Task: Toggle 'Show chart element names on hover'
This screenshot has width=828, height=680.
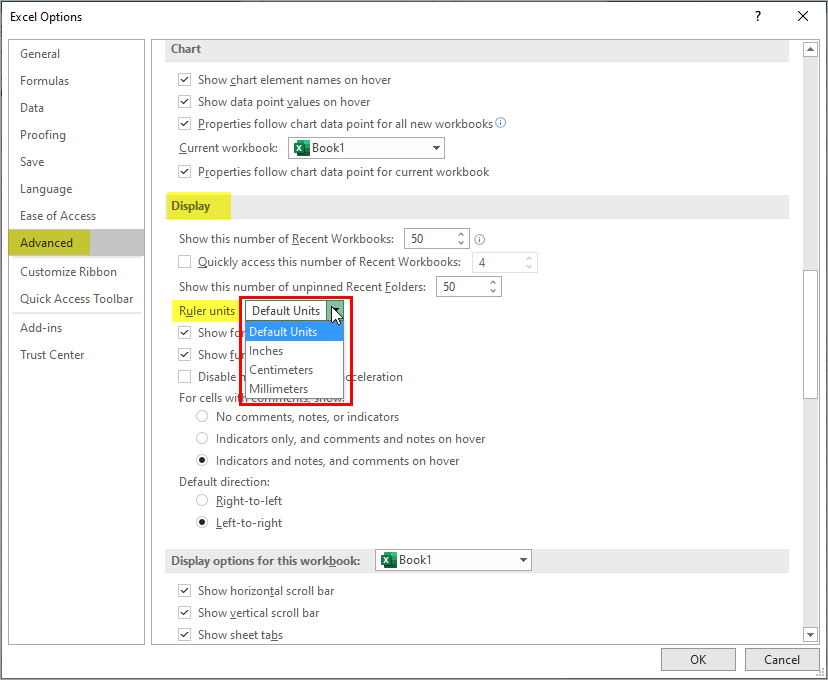Action: (x=184, y=80)
